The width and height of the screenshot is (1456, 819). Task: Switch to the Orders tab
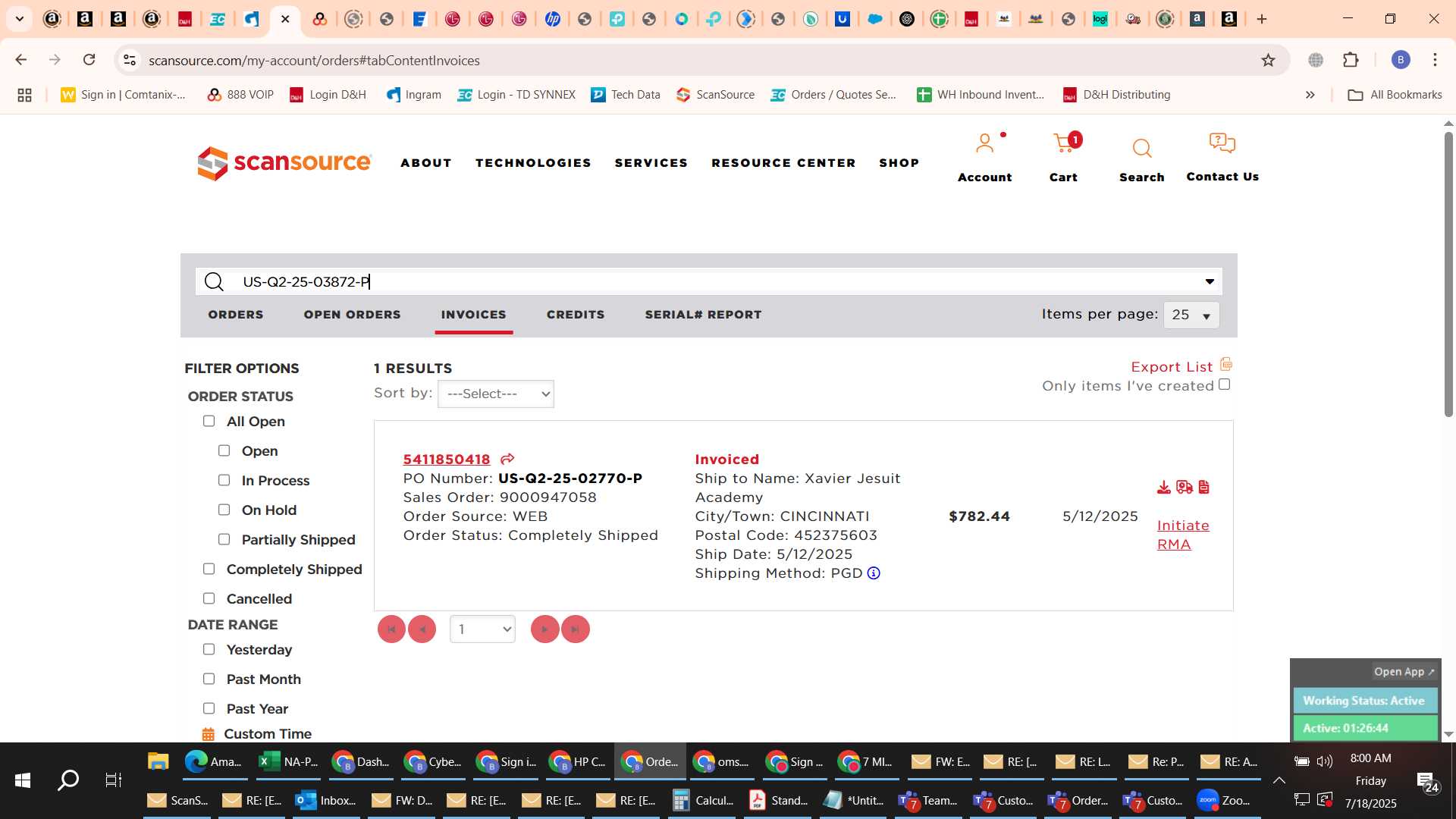[236, 315]
